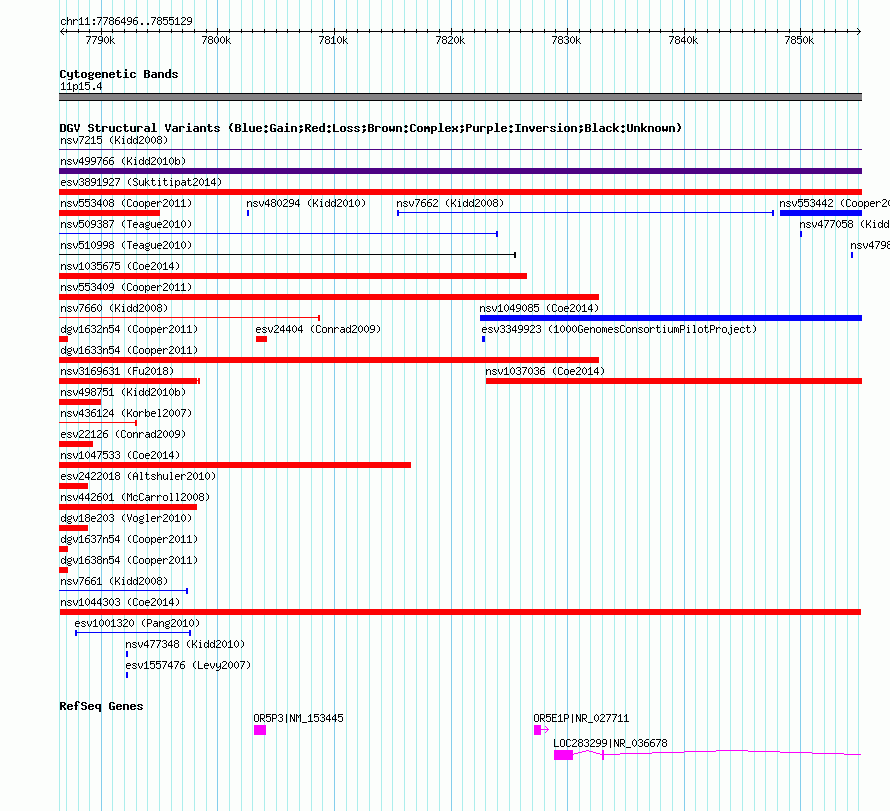Click the nsv477058 variant label
This screenshot has height=811, width=890.
click(844, 224)
